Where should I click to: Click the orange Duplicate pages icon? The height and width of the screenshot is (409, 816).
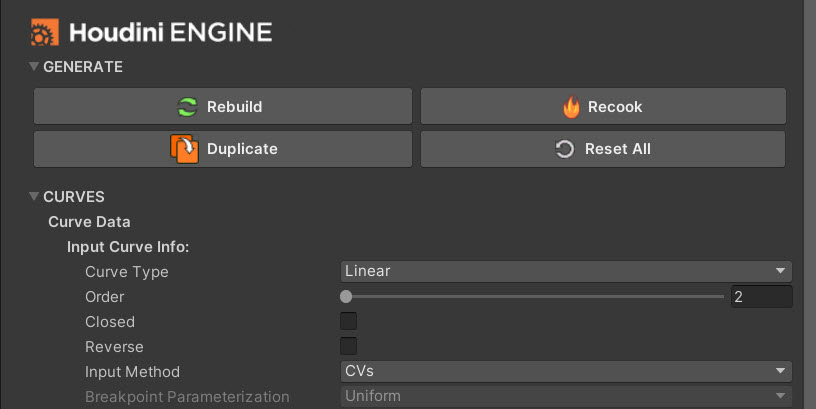184,149
